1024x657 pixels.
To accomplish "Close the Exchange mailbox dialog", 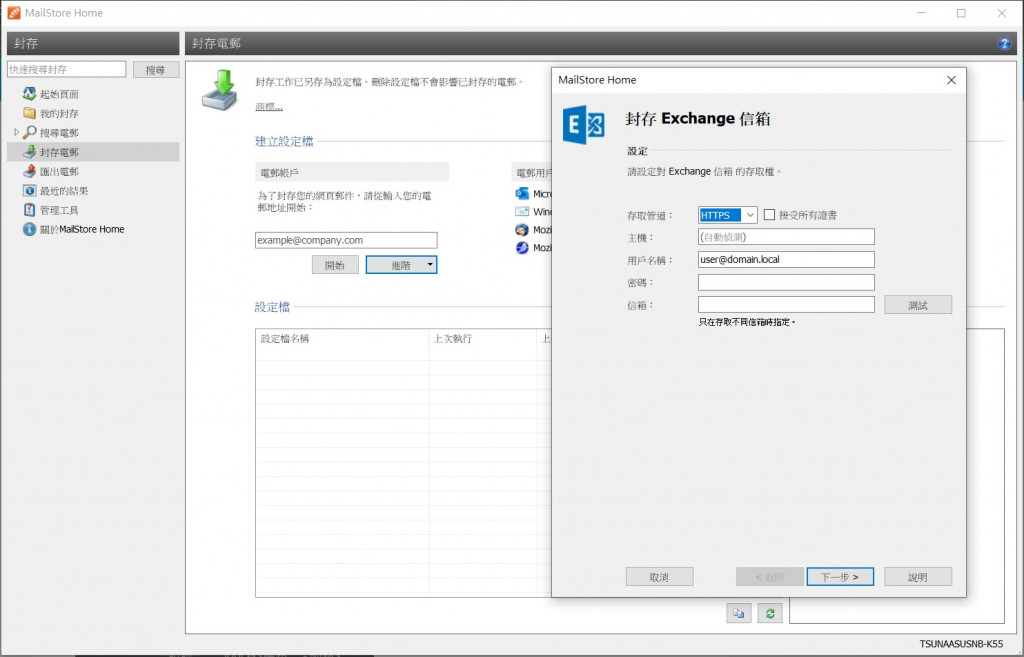I will coord(952,80).
